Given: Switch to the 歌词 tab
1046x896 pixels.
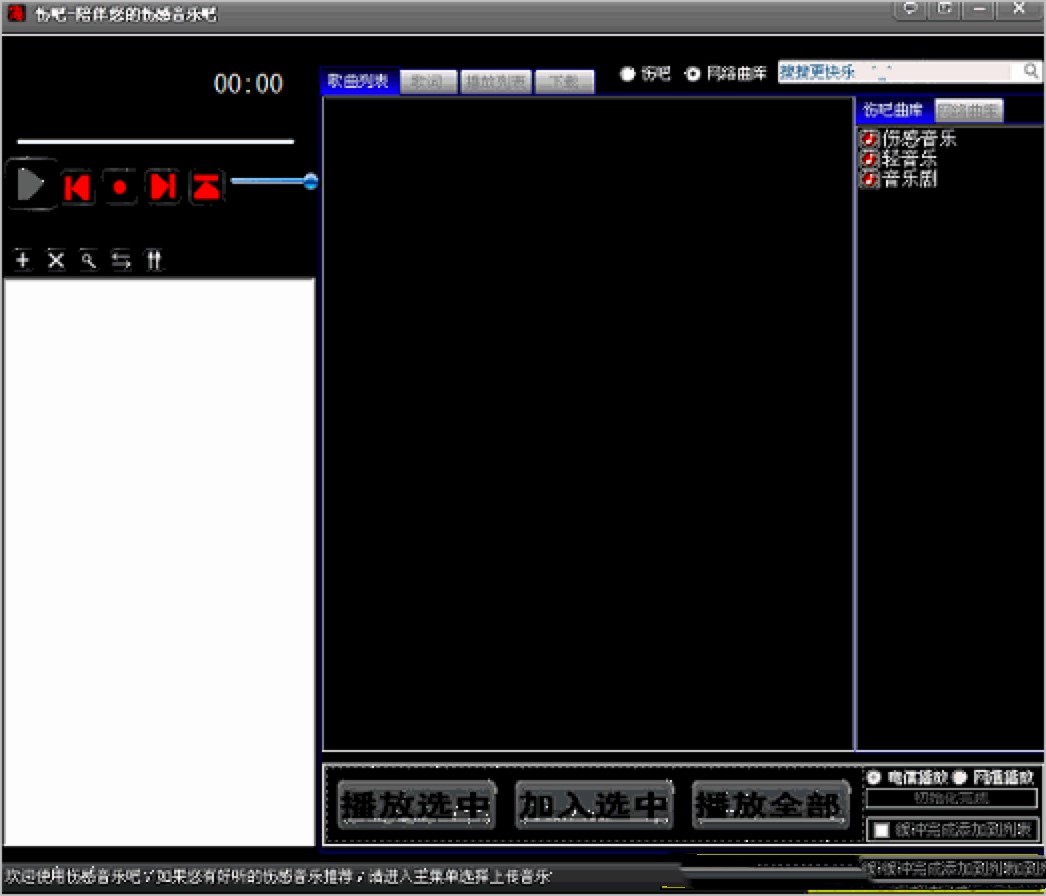Looking at the screenshot, I should click(428, 82).
